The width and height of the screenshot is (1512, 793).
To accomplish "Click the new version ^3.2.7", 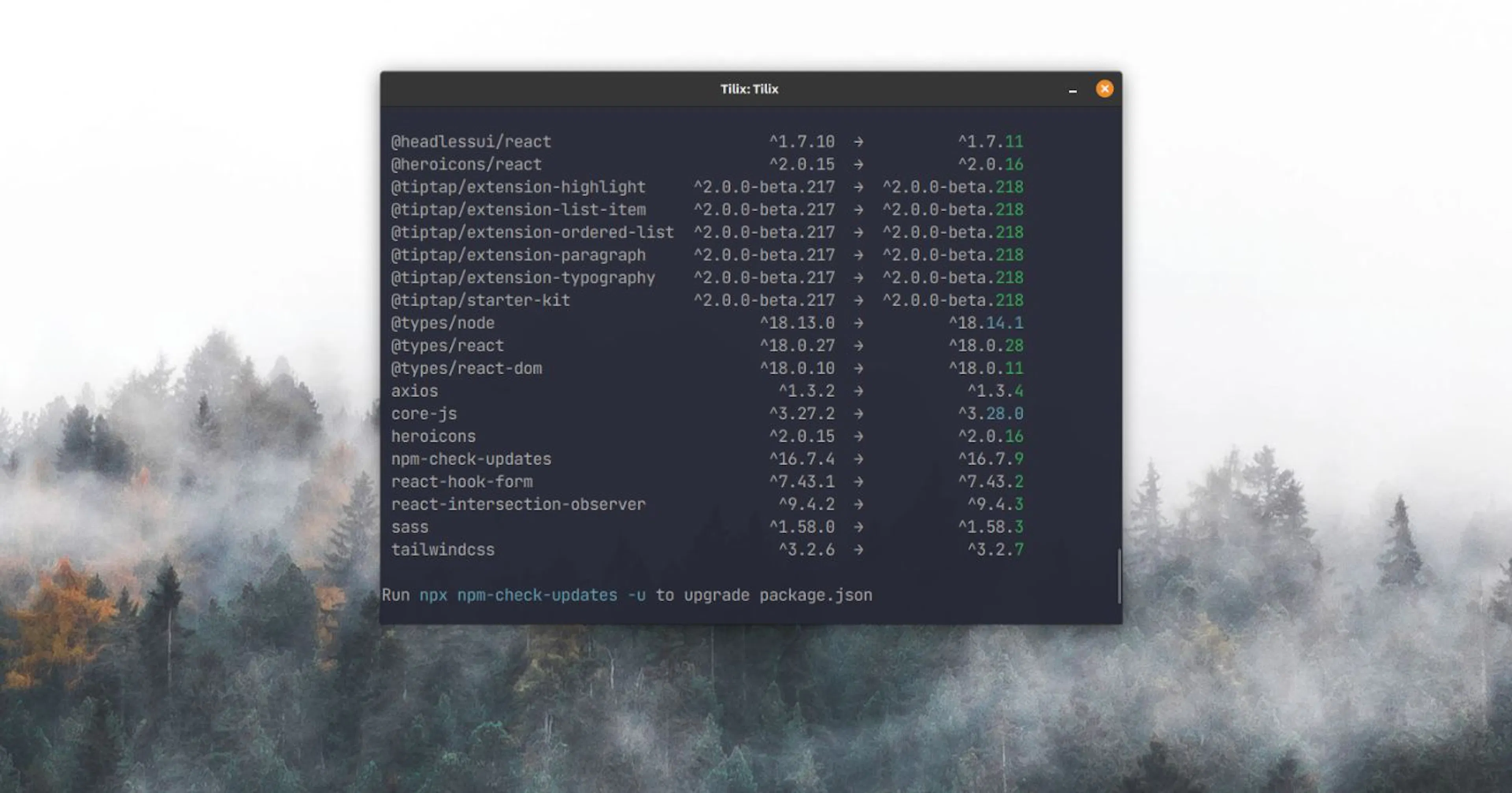I will (995, 550).
